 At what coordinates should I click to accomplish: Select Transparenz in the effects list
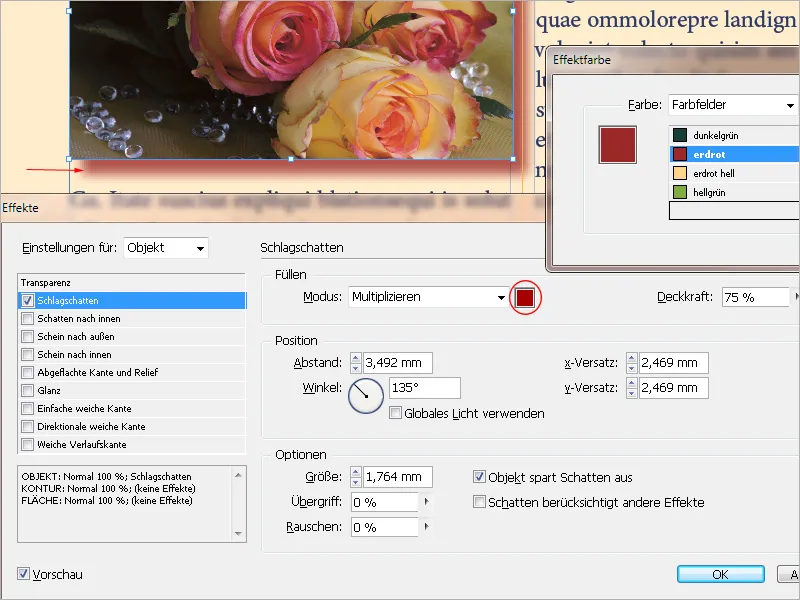pos(132,283)
